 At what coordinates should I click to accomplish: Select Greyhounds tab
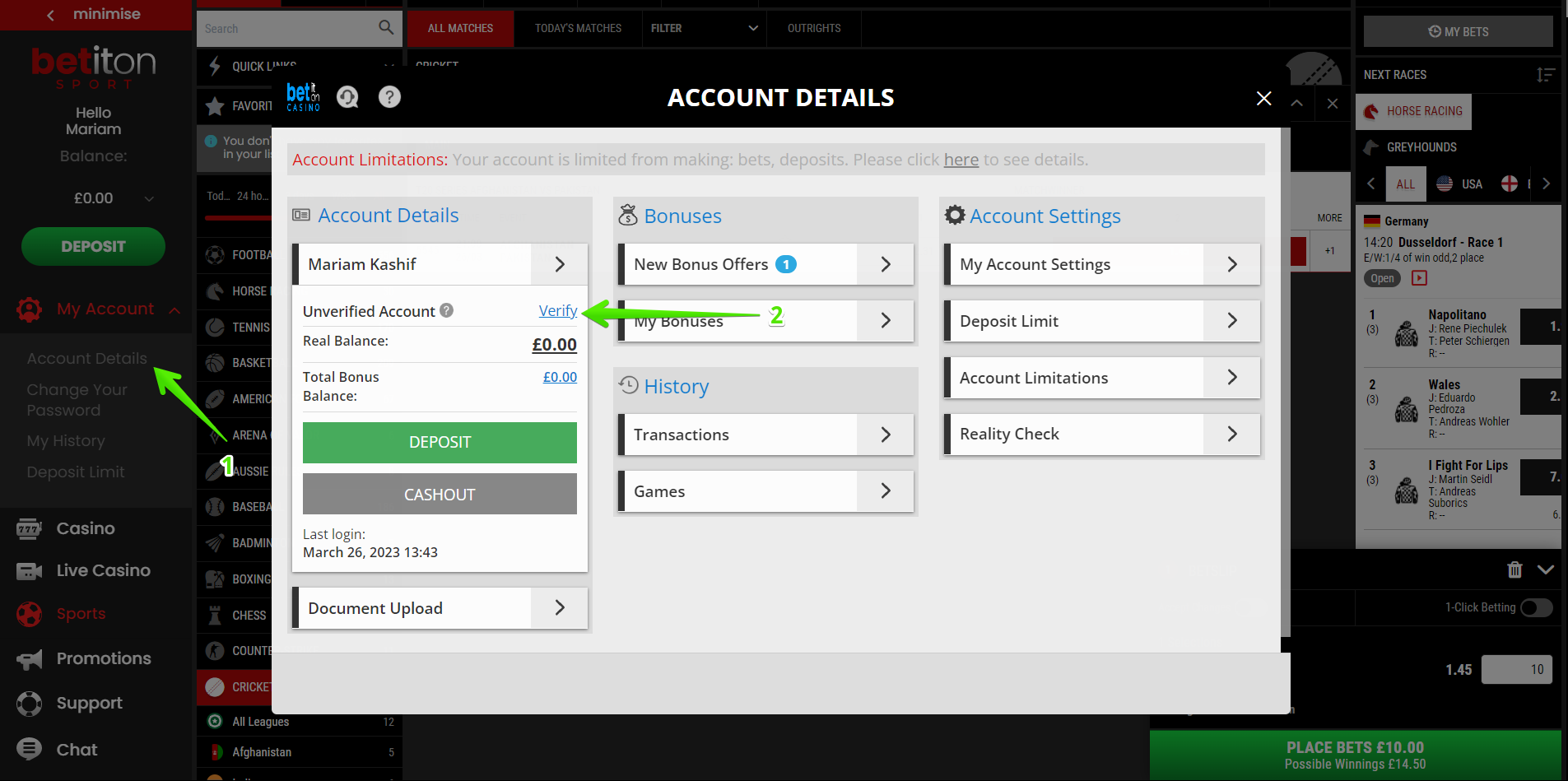coord(1410,147)
